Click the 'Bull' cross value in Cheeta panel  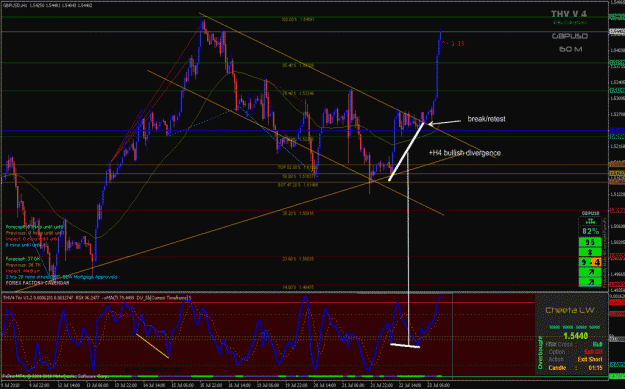[x=597, y=344]
